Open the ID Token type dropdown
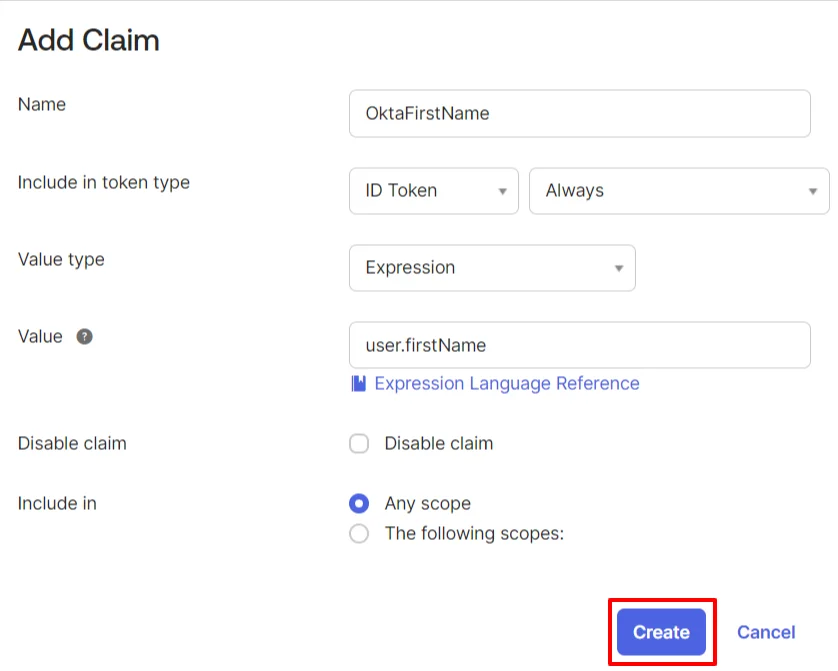838x671 pixels. point(433,190)
